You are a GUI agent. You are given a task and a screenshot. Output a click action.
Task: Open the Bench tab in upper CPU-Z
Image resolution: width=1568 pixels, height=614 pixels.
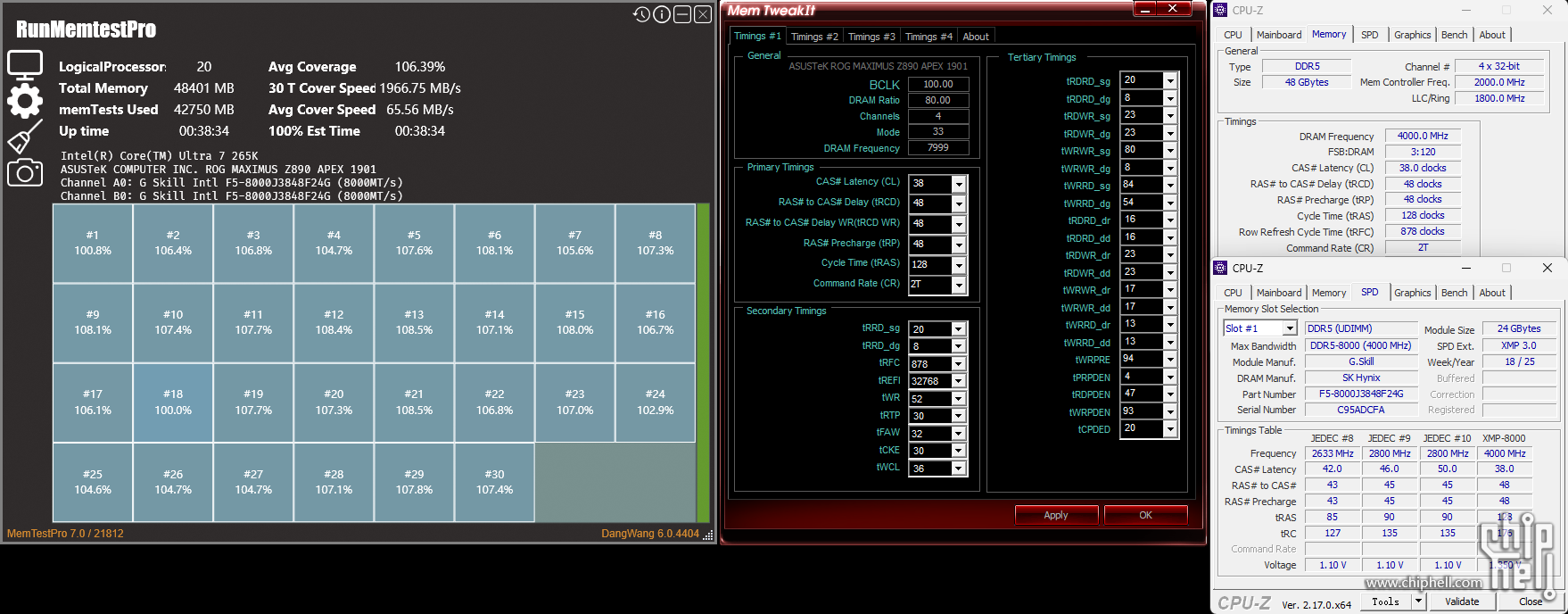click(x=1454, y=35)
